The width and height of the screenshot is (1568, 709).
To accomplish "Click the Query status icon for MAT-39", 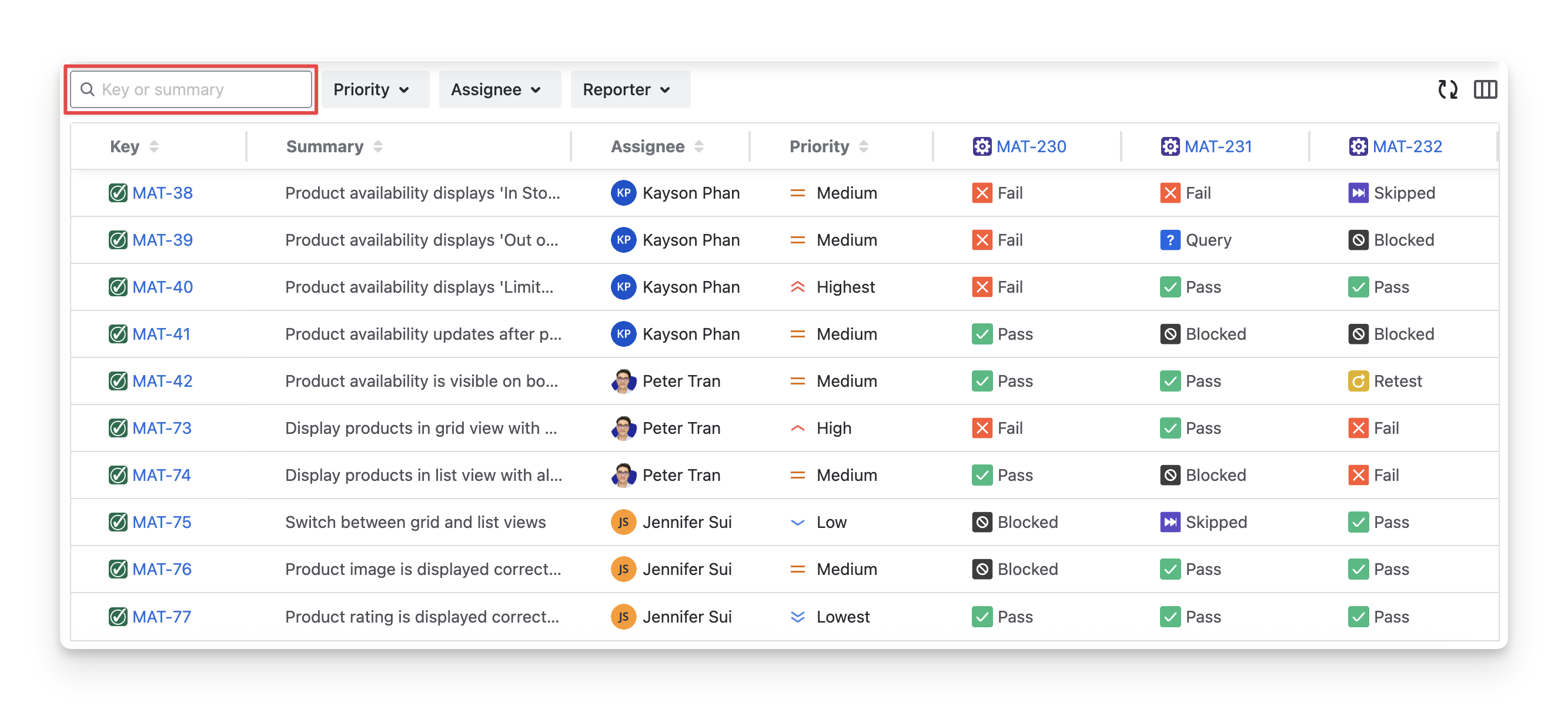I will (x=1169, y=240).
